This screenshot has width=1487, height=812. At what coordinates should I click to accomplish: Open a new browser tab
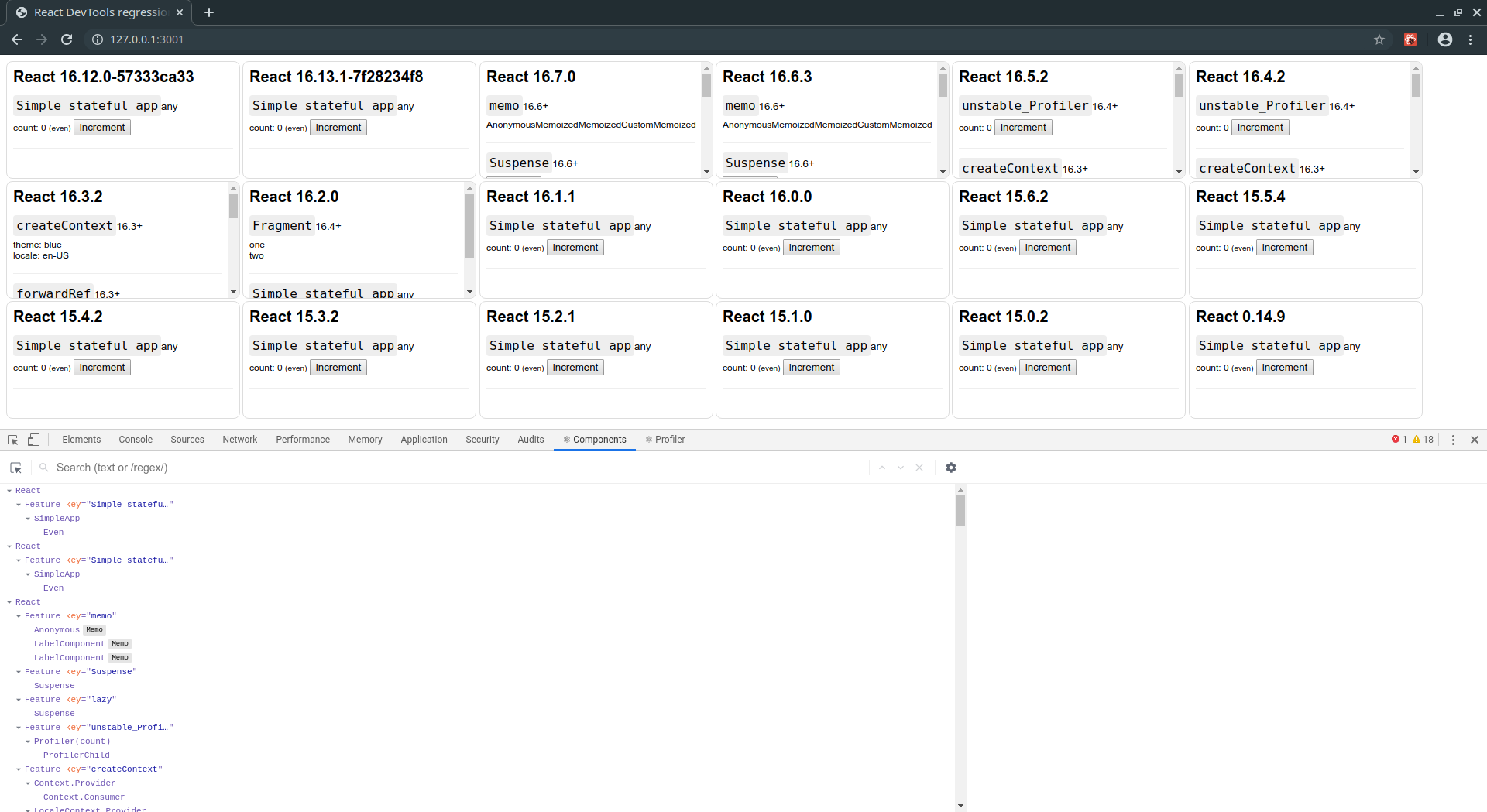click(209, 12)
